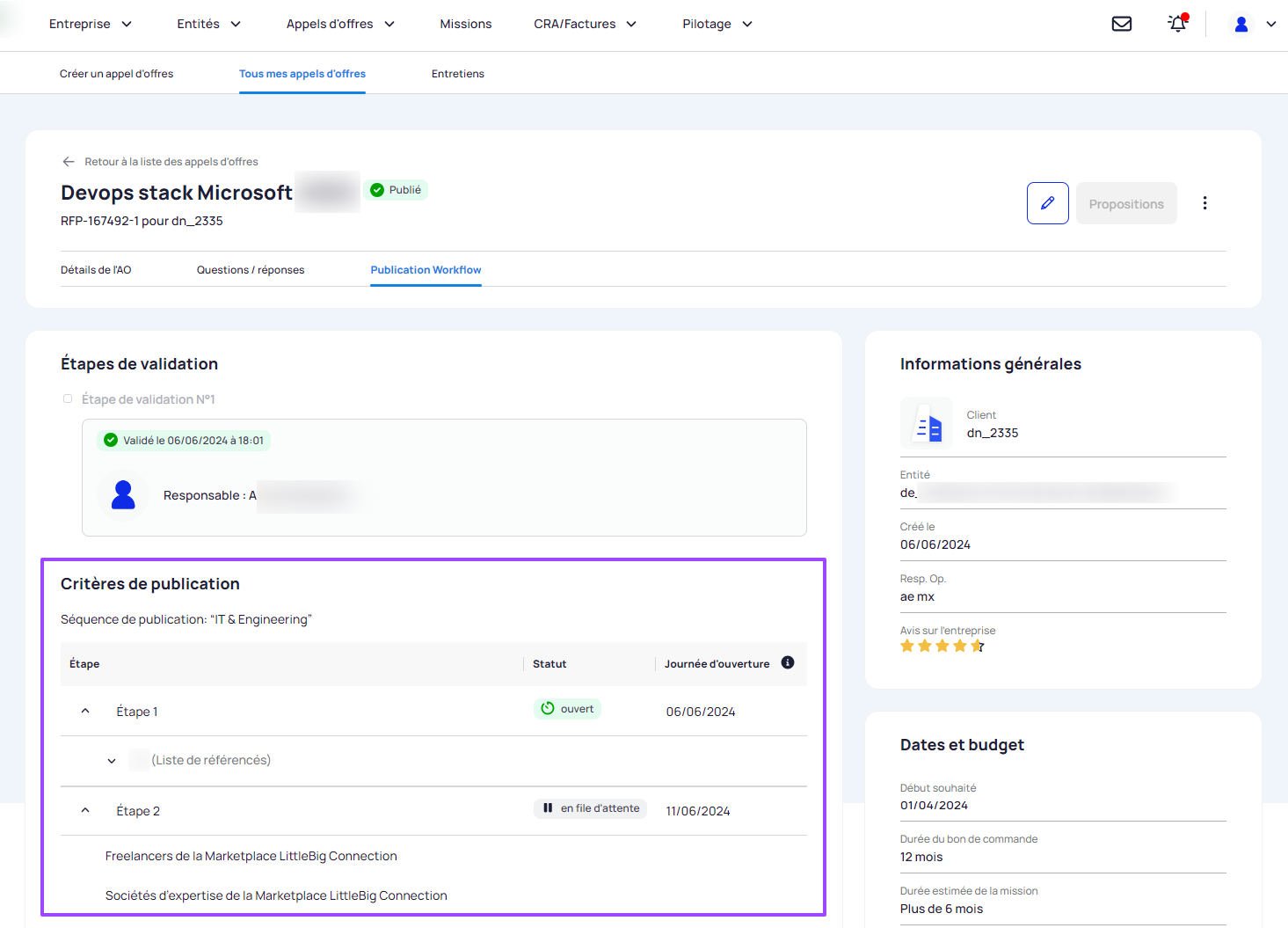Click the Statut column header
This screenshot has width=1288, height=928.
coord(549,664)
